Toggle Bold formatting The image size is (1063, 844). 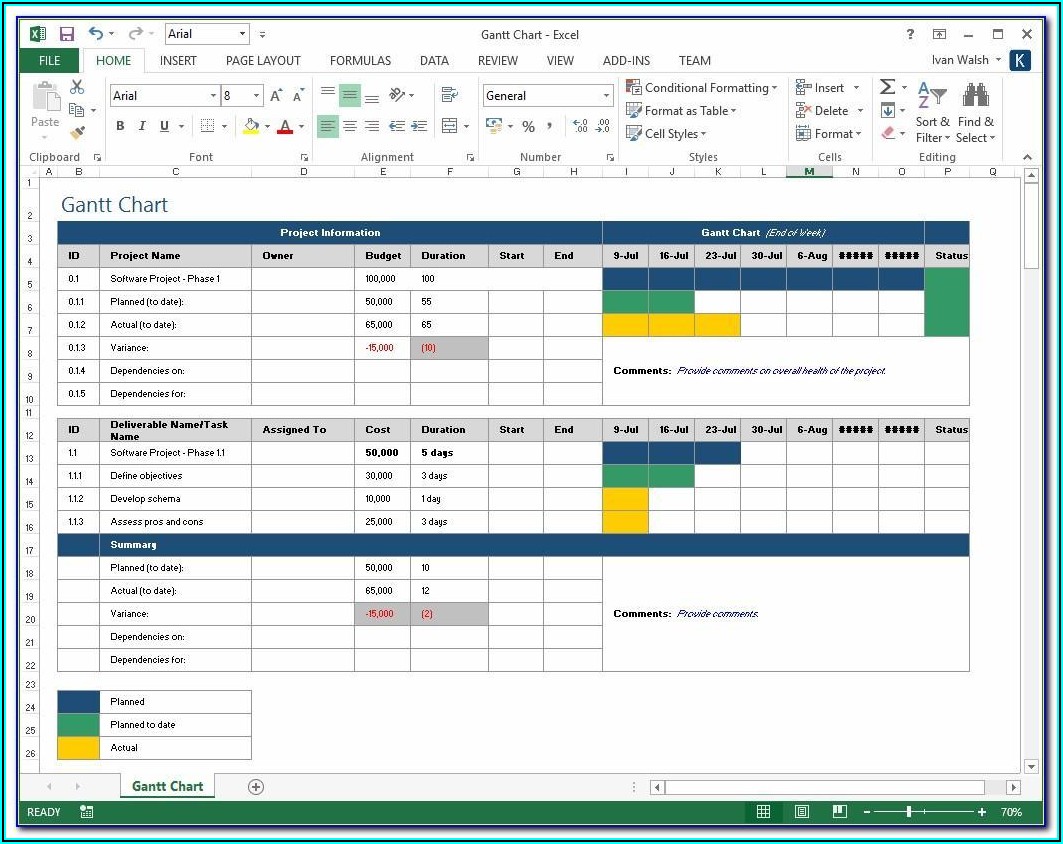[x=120, y=126]
